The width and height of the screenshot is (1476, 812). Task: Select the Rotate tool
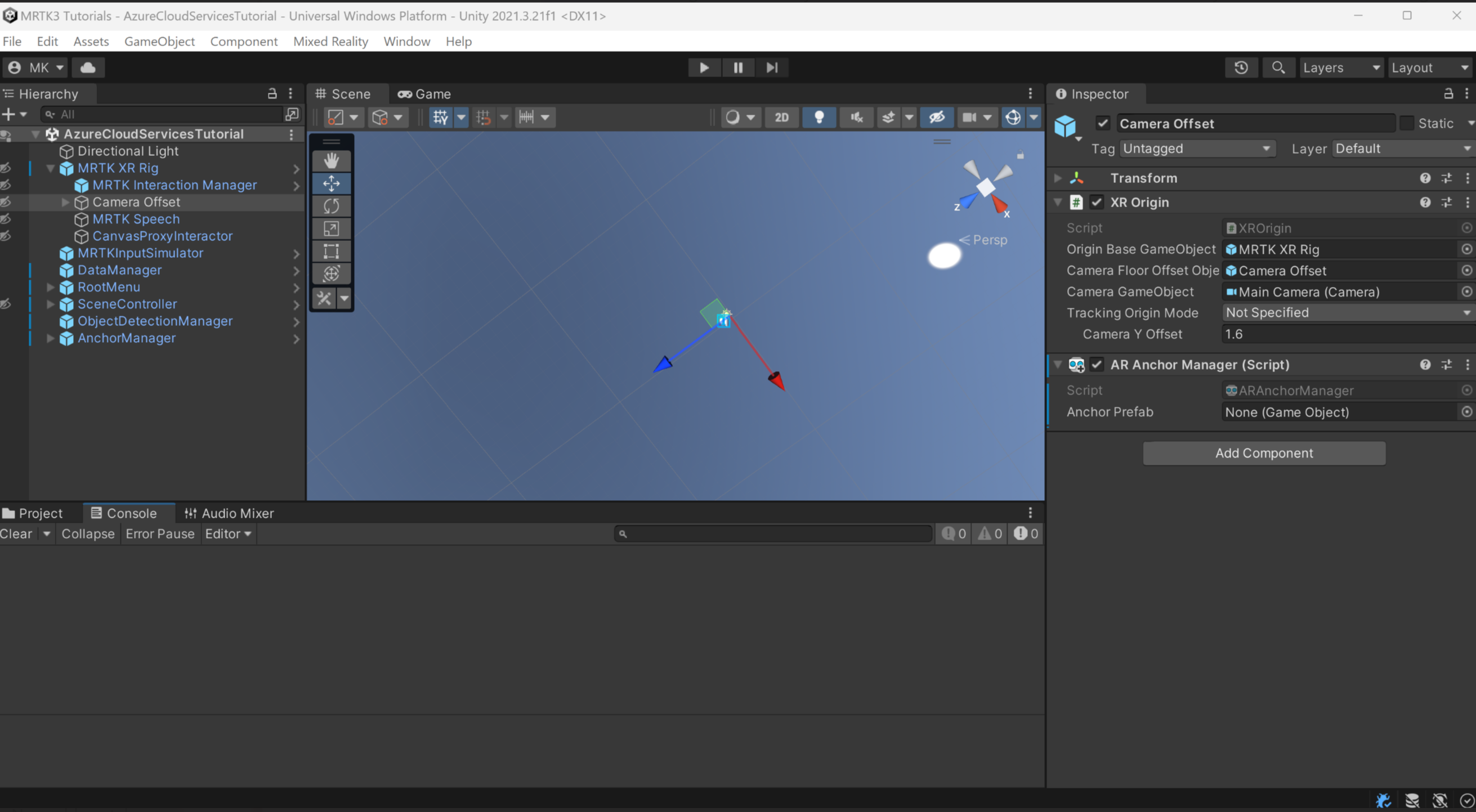coord(332,205)
